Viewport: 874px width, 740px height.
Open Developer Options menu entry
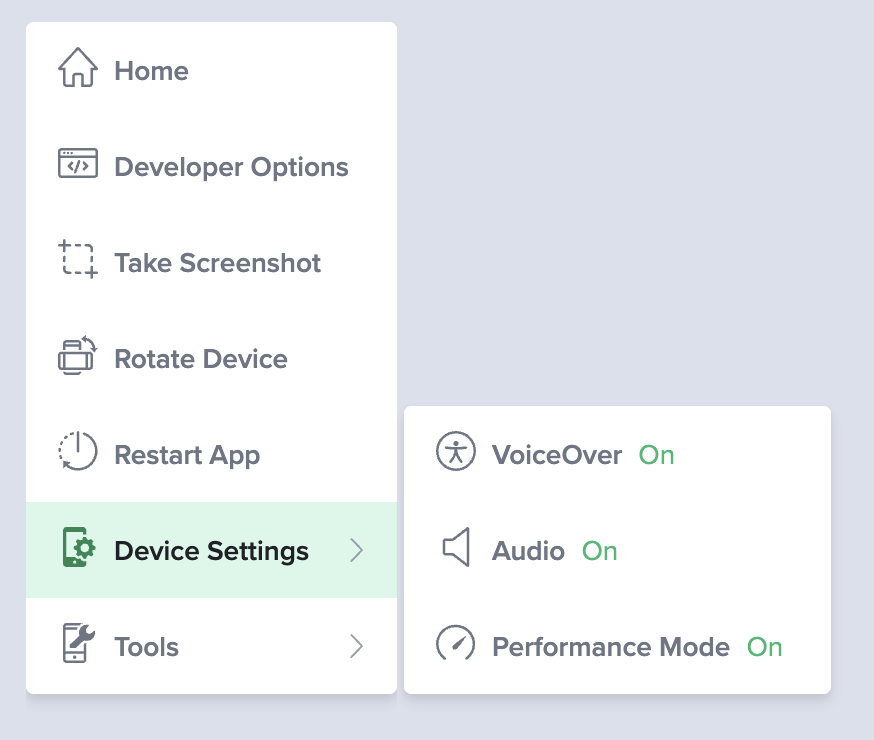pos(232,167)
